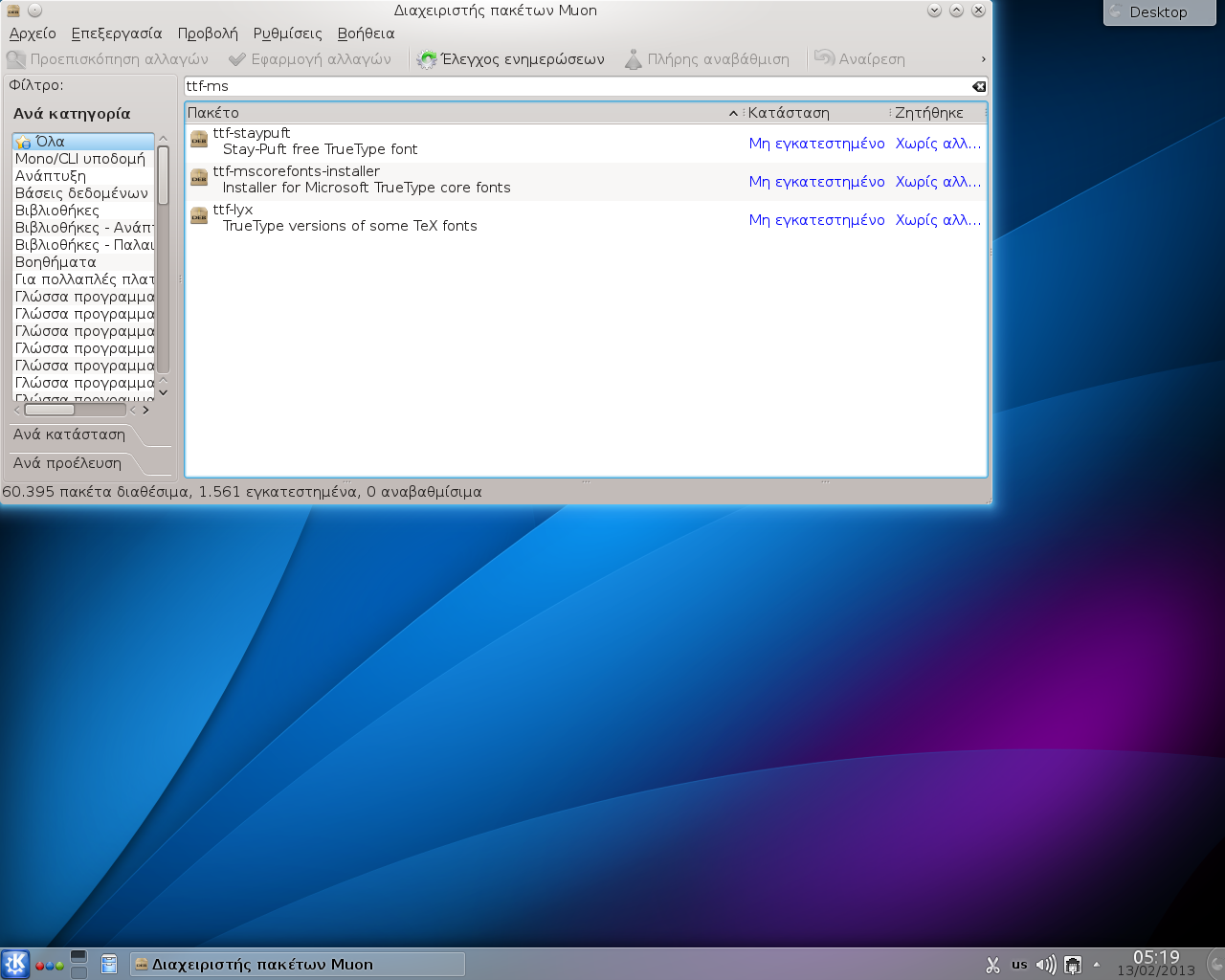1225x980 pixels.
Task: Click the ttf-mscorefonts-installer package icon
Action: point(199,179)
